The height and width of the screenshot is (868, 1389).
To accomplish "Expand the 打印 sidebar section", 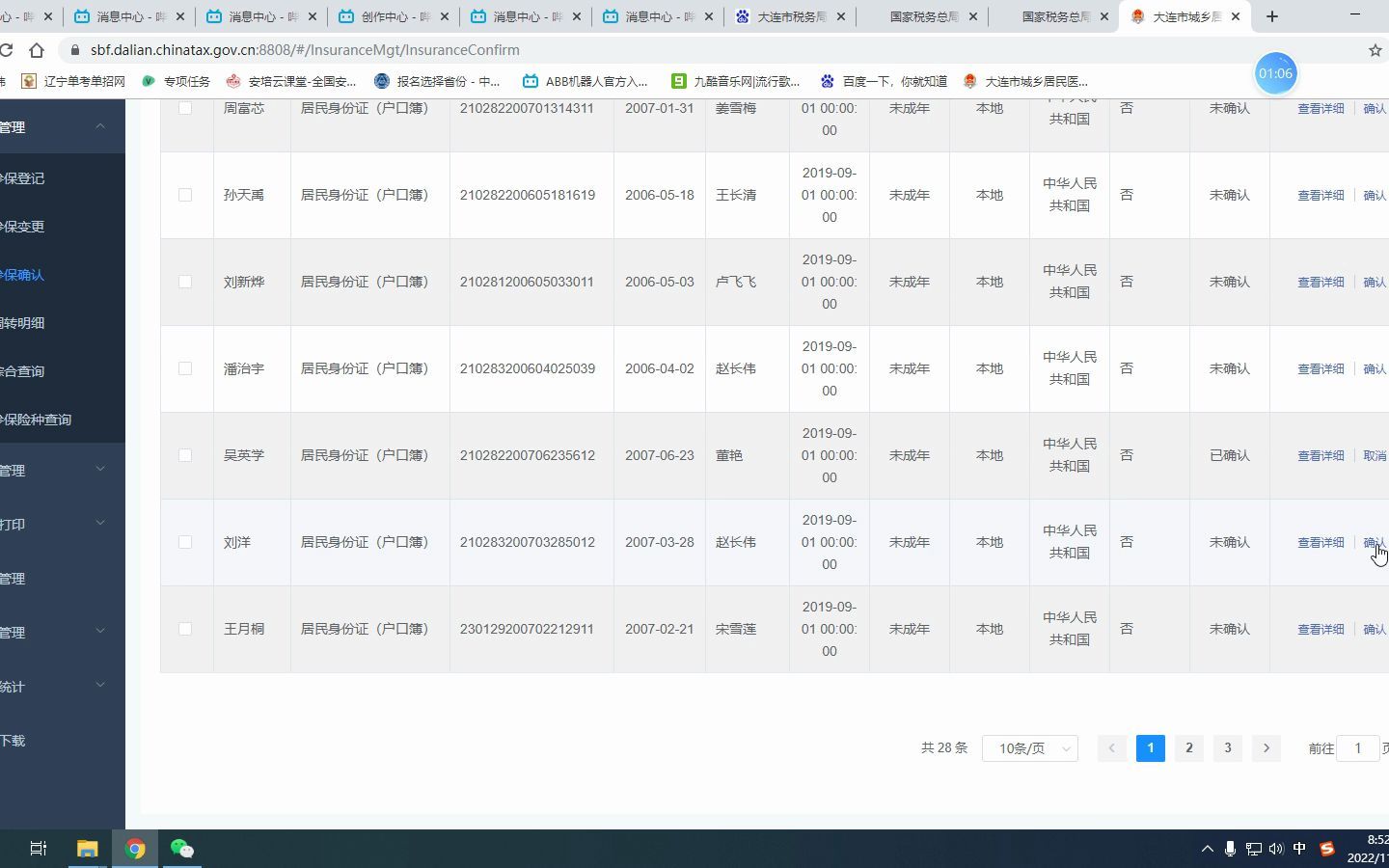I will [x=63, y=525].
